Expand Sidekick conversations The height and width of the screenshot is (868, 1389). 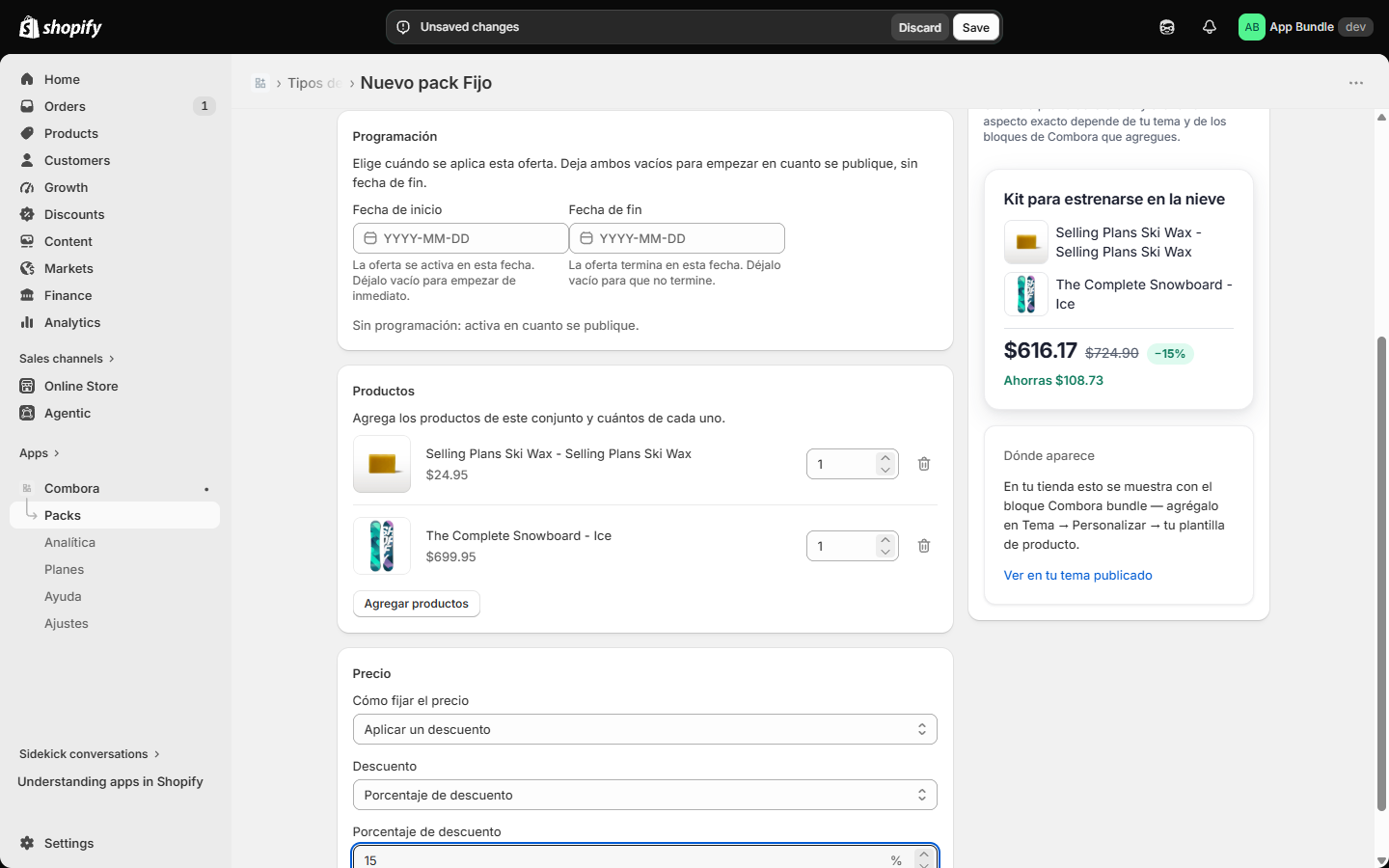90,754
